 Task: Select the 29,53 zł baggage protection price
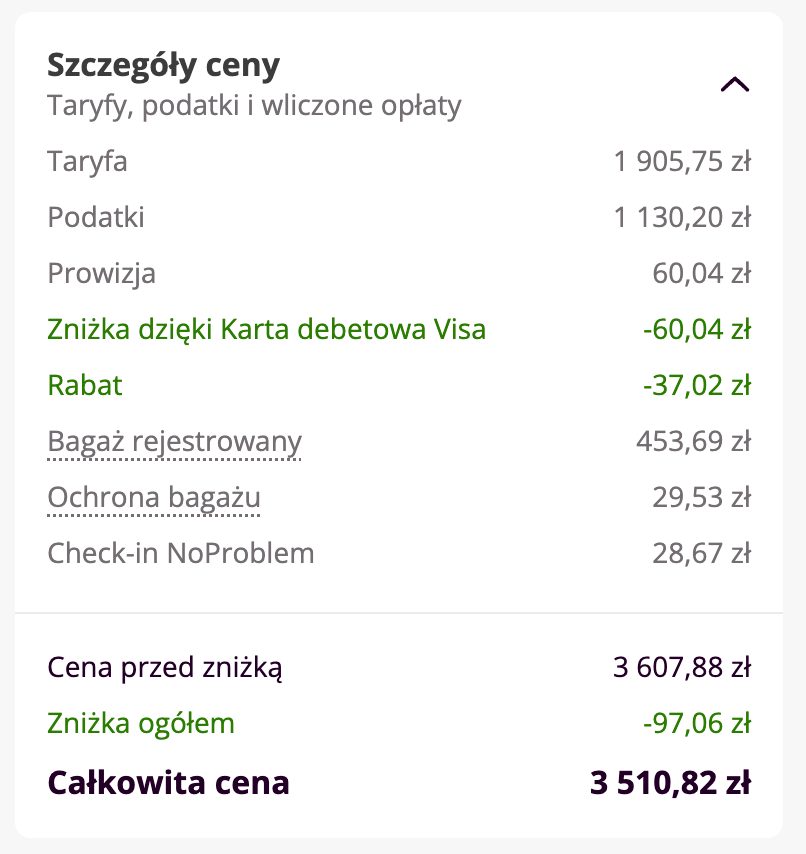tap(701, 497)
